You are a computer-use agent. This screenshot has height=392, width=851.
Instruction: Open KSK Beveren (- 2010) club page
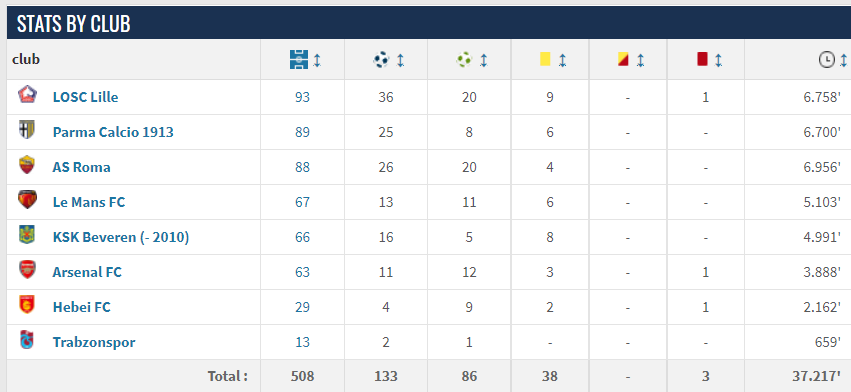click(120, 237)
